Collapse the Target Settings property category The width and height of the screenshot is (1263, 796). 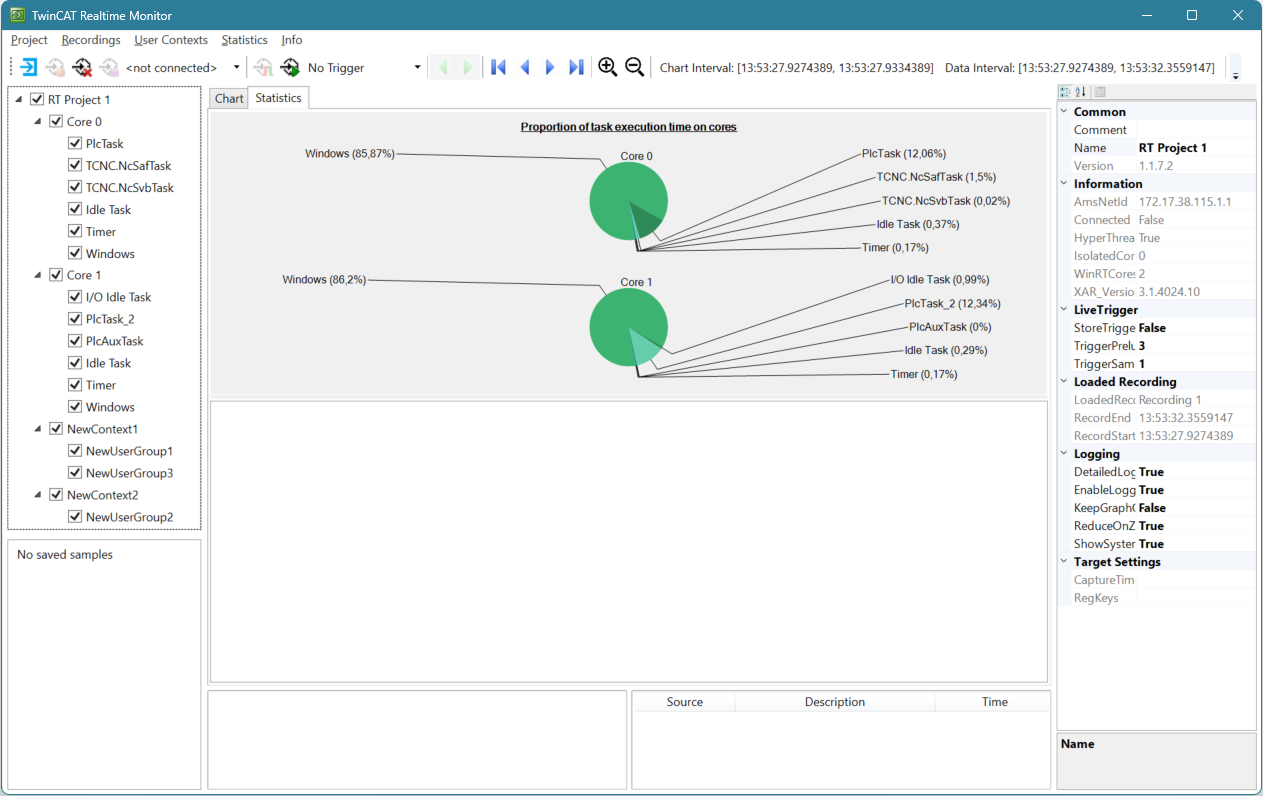pos(1064,562)
